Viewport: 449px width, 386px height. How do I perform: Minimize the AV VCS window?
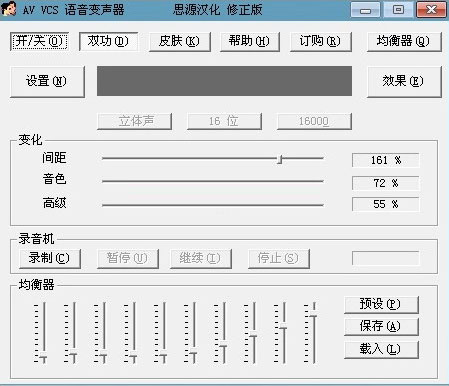tap(365, 10)
